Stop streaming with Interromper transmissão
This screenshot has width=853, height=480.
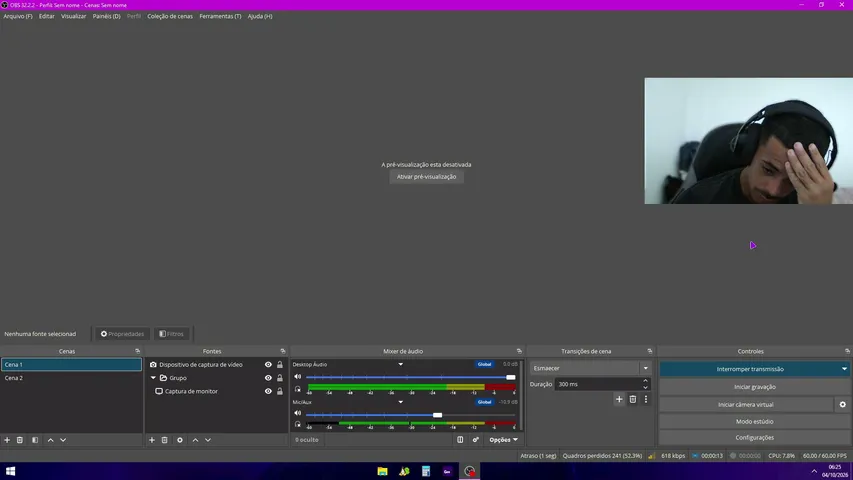pyautogui.click(x=750, y=369)
